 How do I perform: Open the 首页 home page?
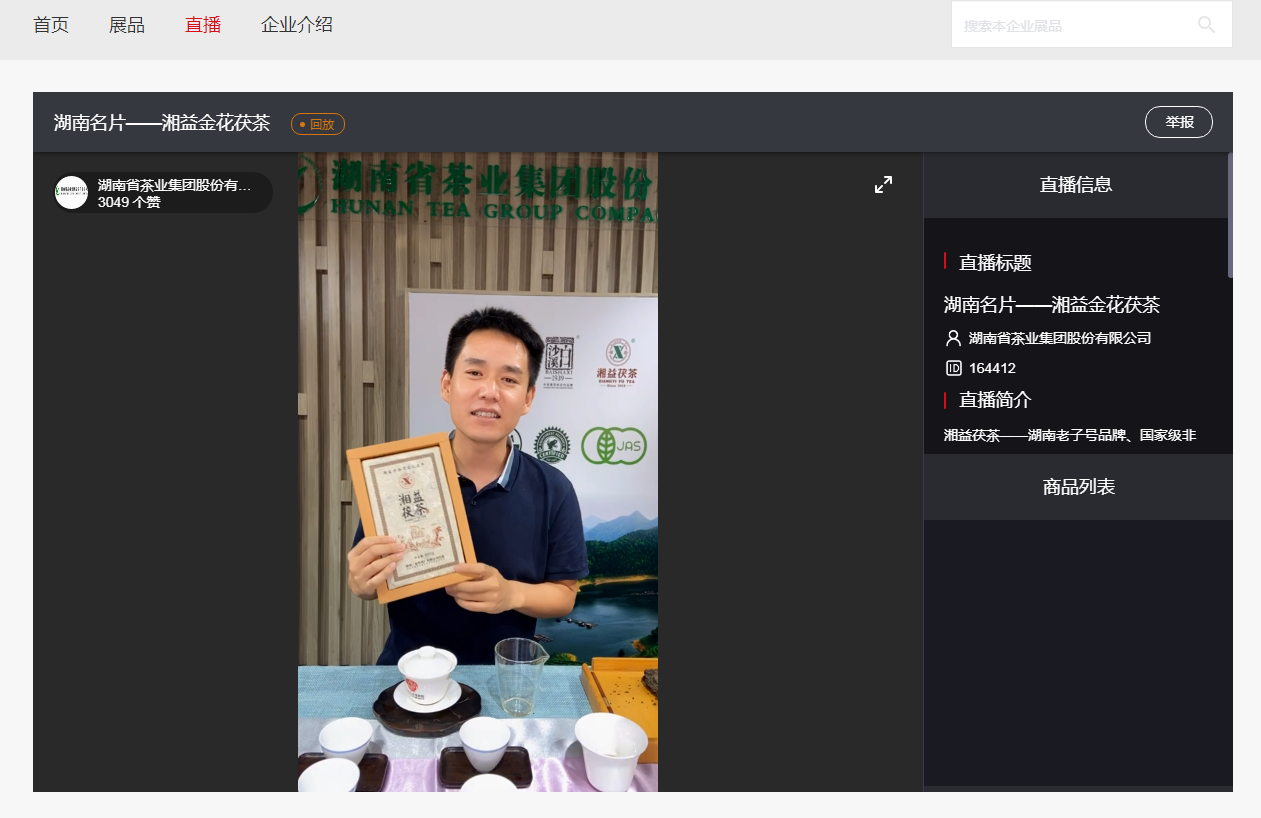(51, 25)
